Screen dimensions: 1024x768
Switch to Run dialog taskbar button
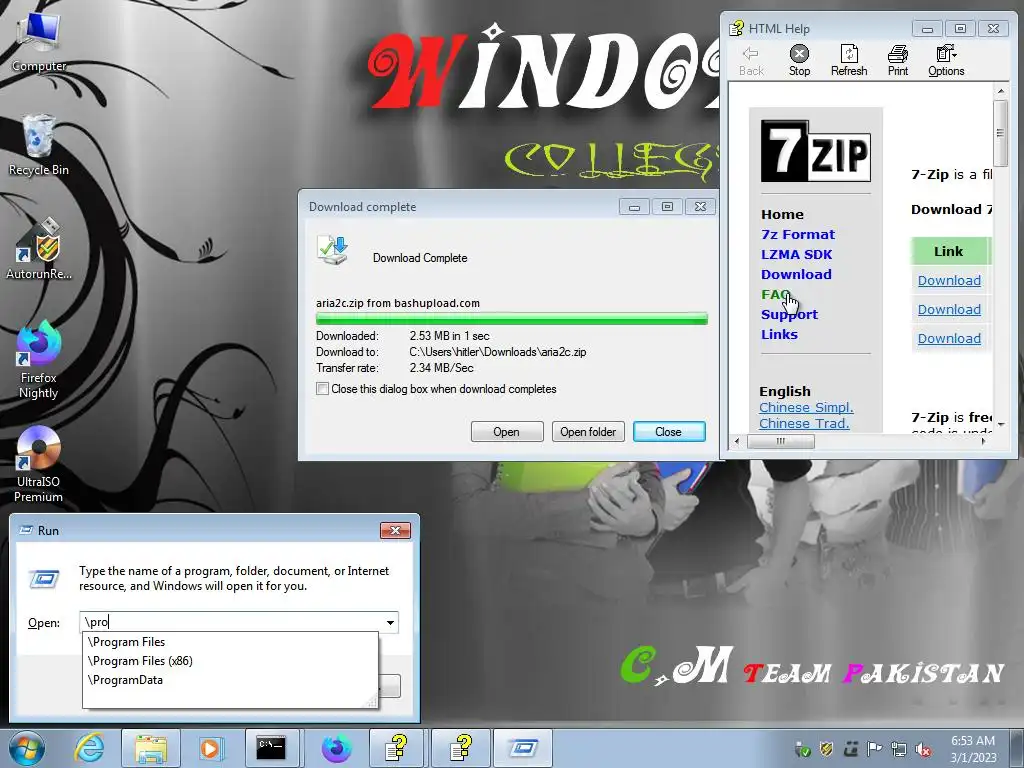point(524,748)
